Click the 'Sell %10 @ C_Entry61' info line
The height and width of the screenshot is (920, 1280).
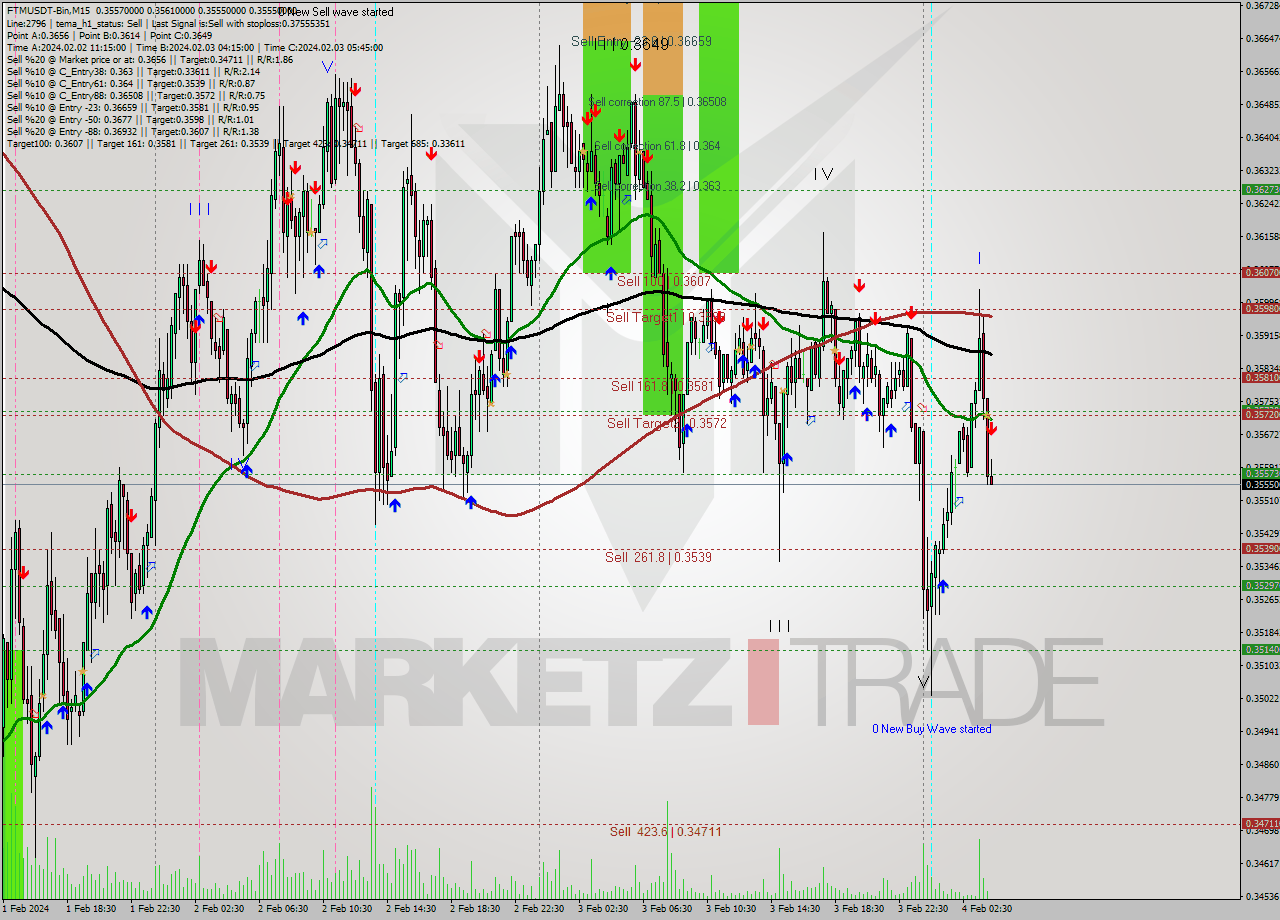coord(130,83)
